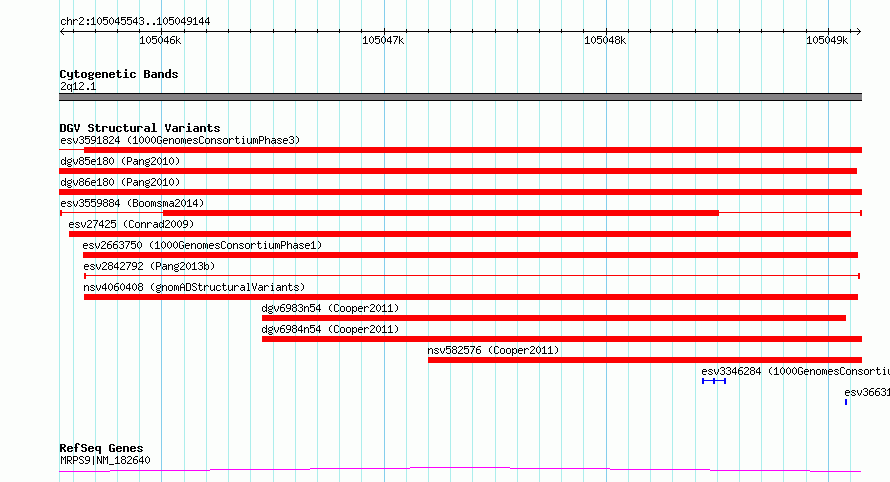The image size is (890, 482).
Task: Click the red bar under dgv6984n54
Action: pos(562,339)
